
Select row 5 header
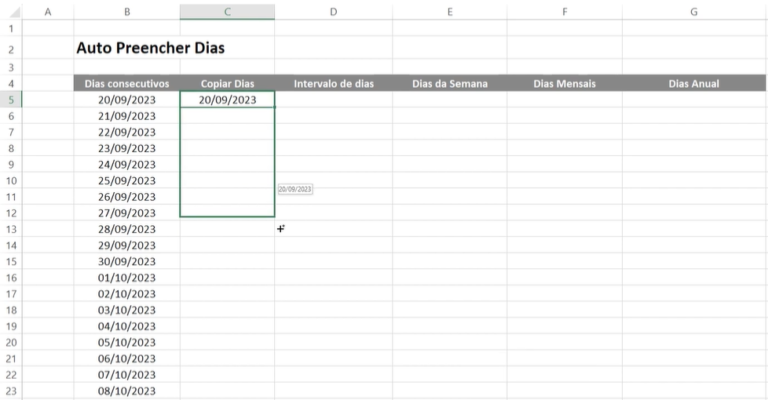11,100
